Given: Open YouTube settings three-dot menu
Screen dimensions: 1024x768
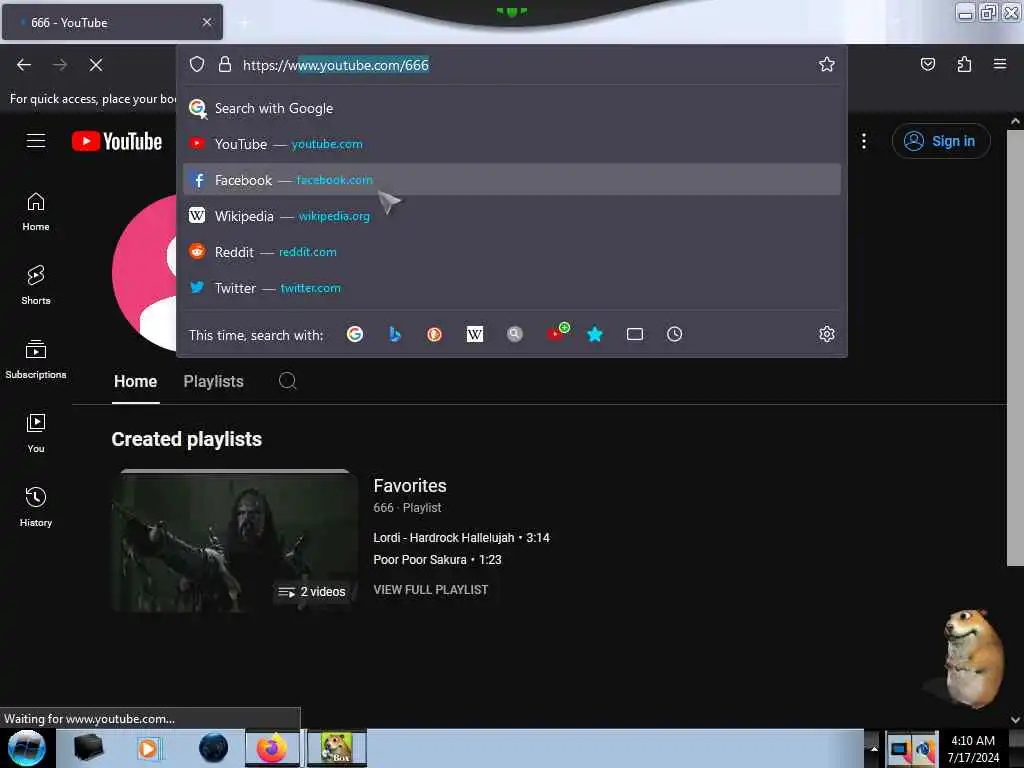Looking at the screenshot, I should 863,141.
